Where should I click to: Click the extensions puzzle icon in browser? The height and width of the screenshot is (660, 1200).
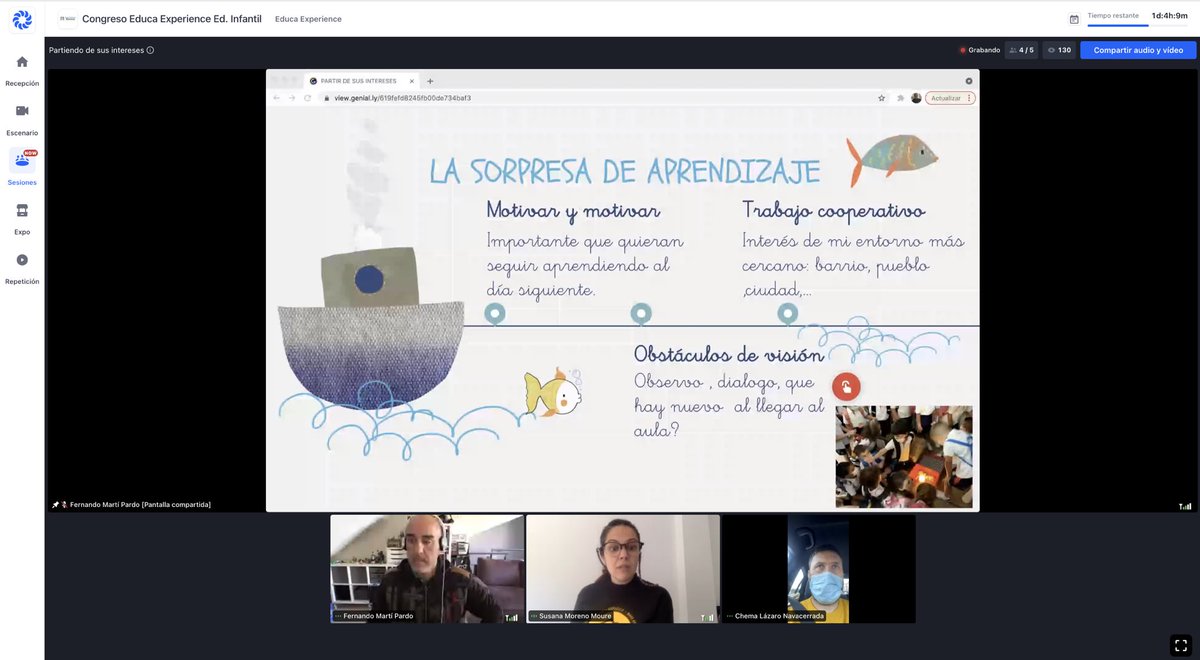[x=901, y=98]
